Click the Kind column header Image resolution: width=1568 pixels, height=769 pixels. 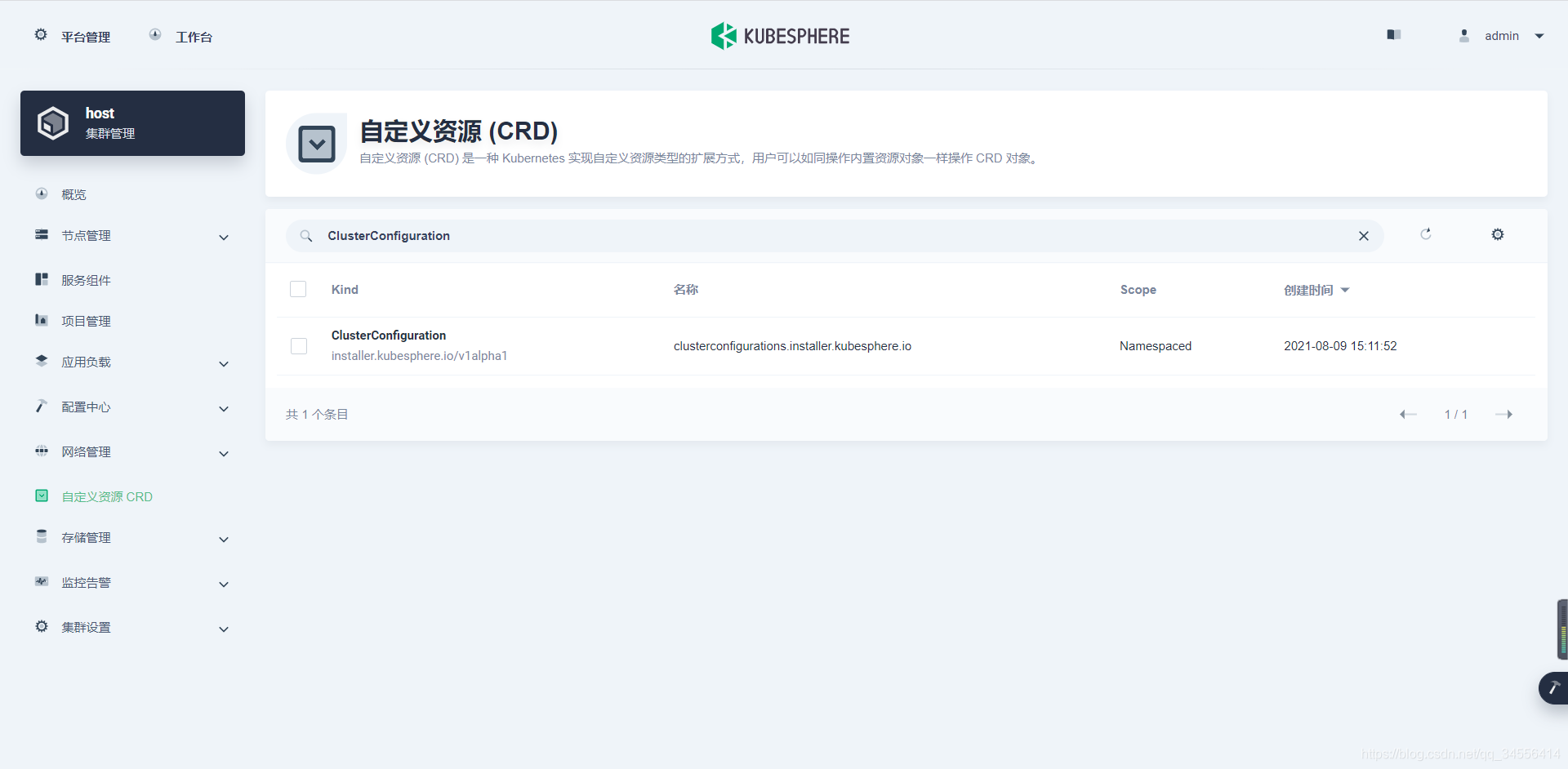[x=345, y=290]
